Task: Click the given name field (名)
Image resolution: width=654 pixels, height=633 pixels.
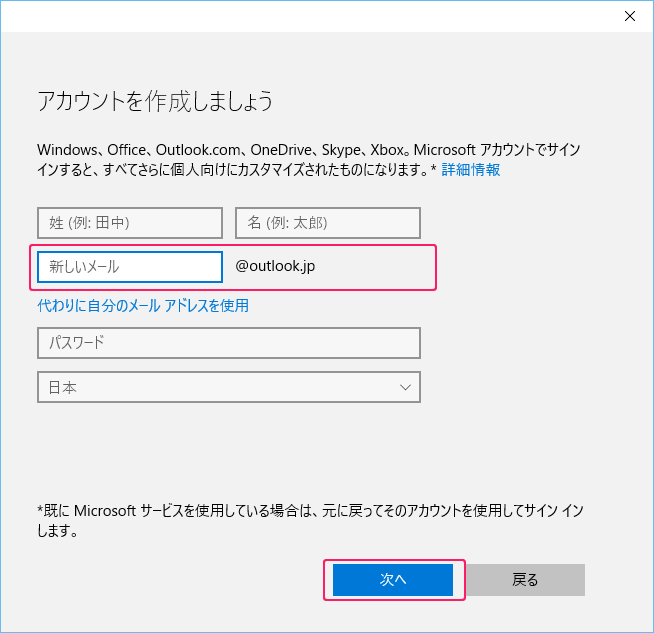Action: coord(328,223)
